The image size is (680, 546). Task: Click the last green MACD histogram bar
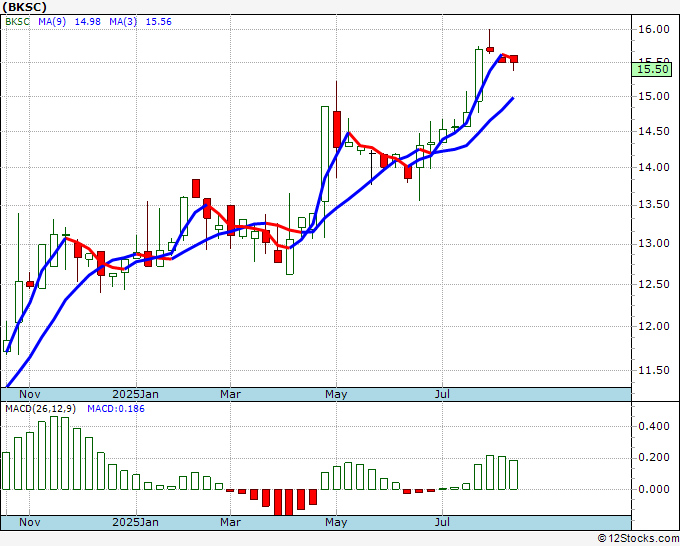(x=514, y=474)
